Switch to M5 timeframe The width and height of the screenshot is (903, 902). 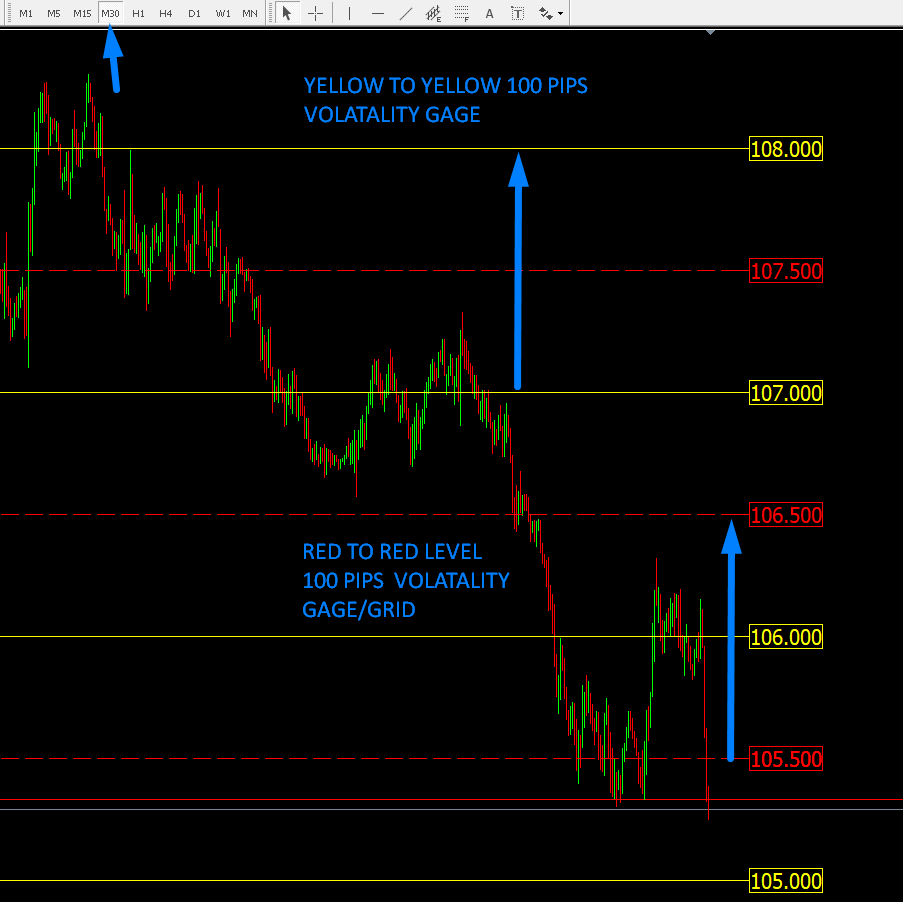[53, 13]
